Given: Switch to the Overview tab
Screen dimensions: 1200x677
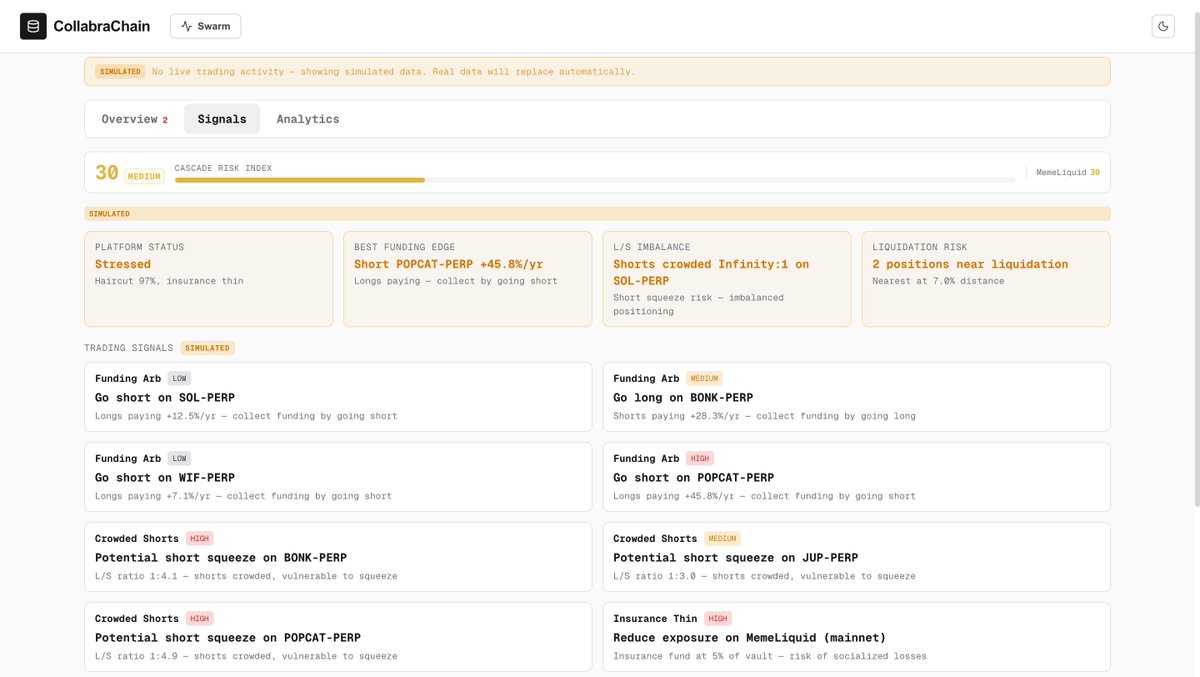Looking at the screenshot, I should click(134, 119).
